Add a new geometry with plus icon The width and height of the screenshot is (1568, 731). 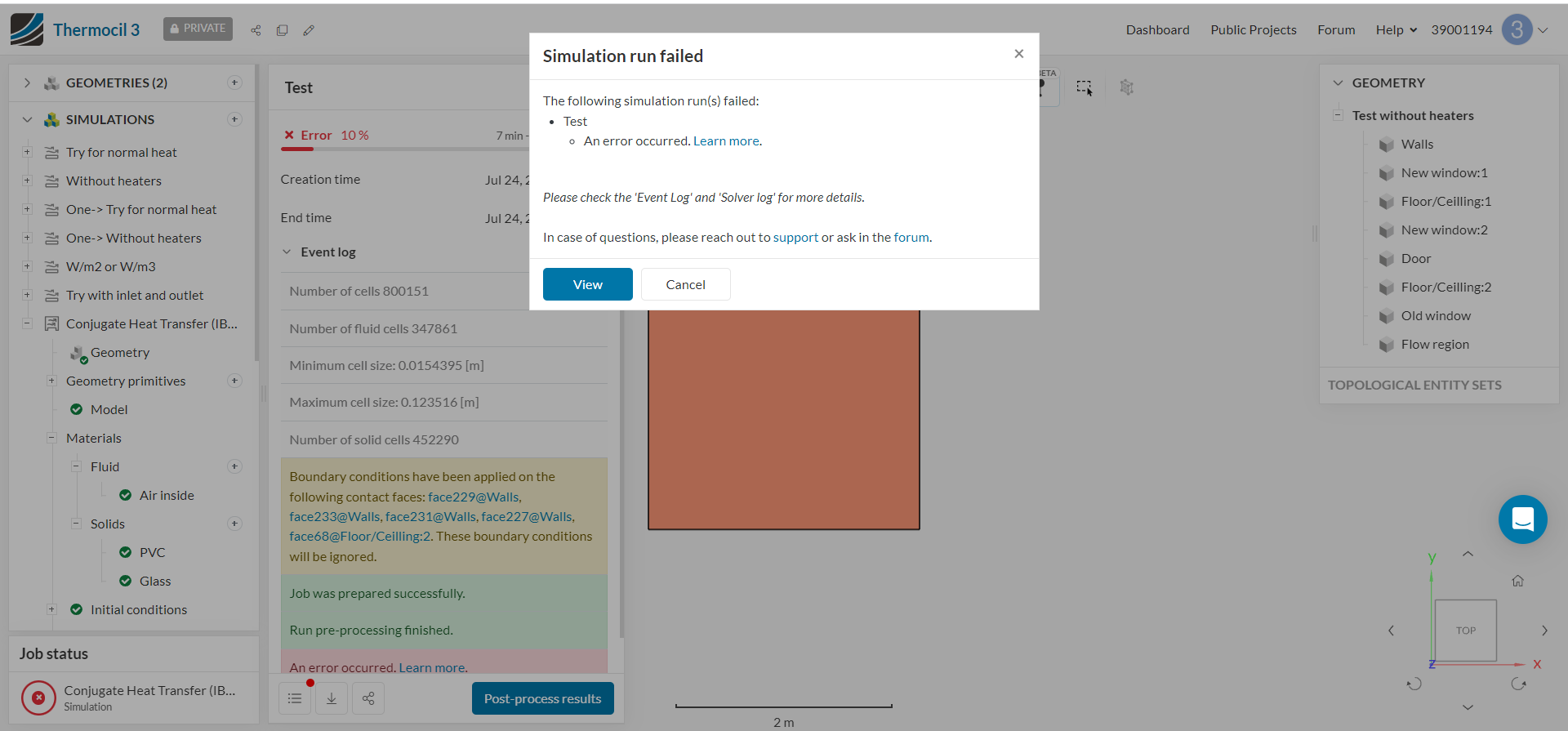[234, 82]
